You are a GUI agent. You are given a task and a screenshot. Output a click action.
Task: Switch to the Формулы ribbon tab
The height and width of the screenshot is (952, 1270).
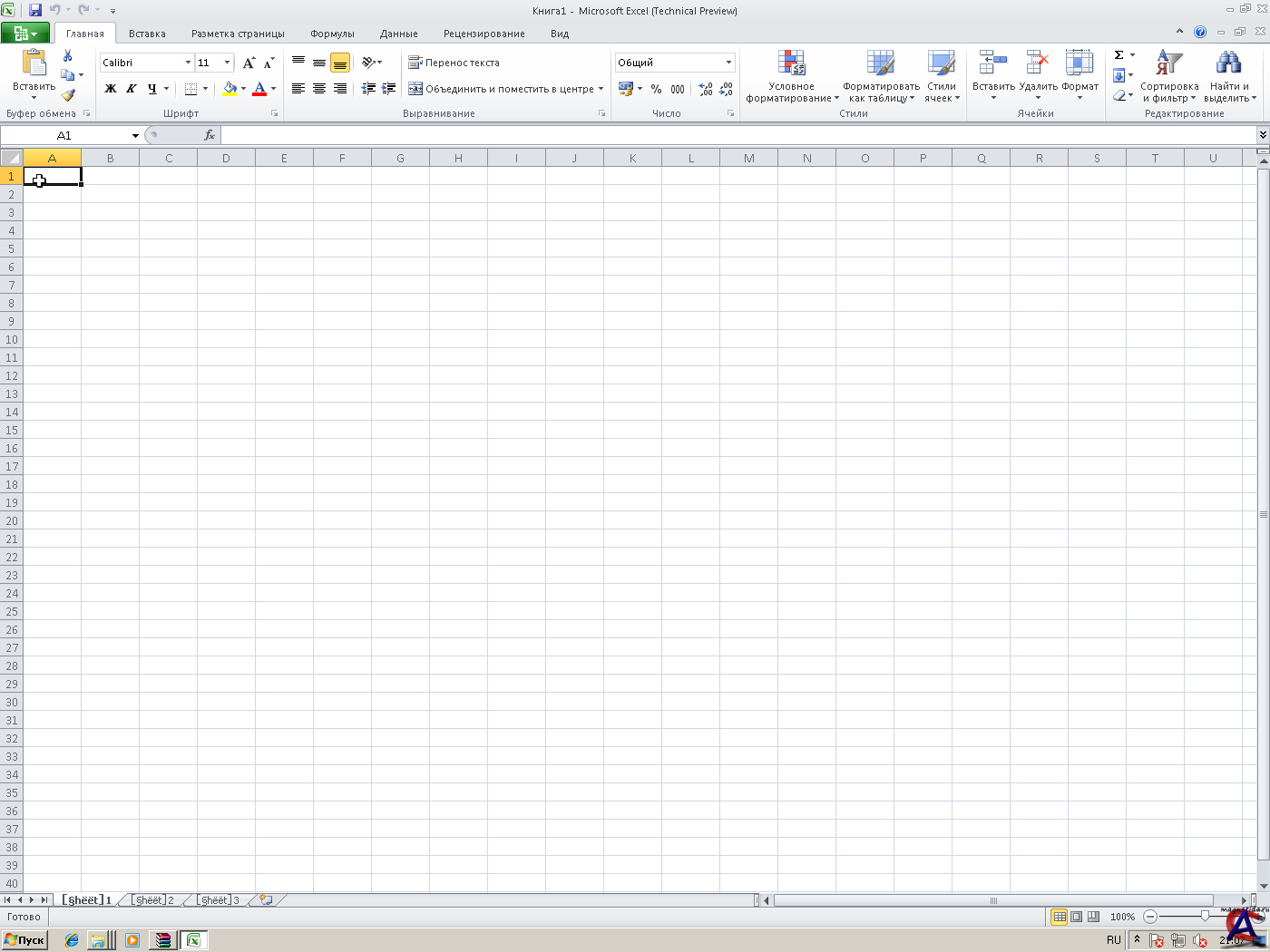(332, 34)
